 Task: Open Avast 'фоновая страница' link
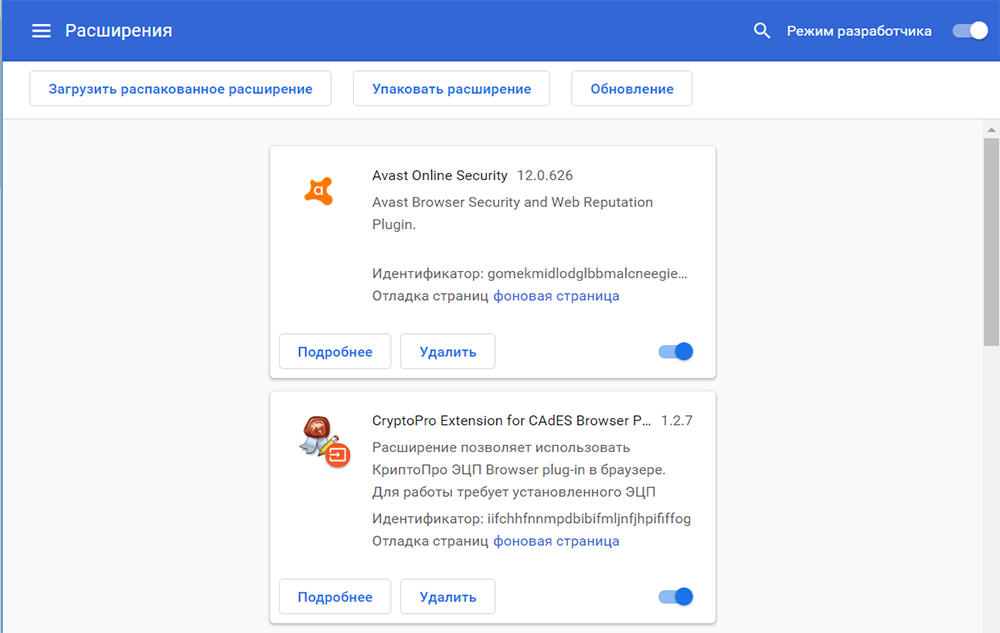556,296
